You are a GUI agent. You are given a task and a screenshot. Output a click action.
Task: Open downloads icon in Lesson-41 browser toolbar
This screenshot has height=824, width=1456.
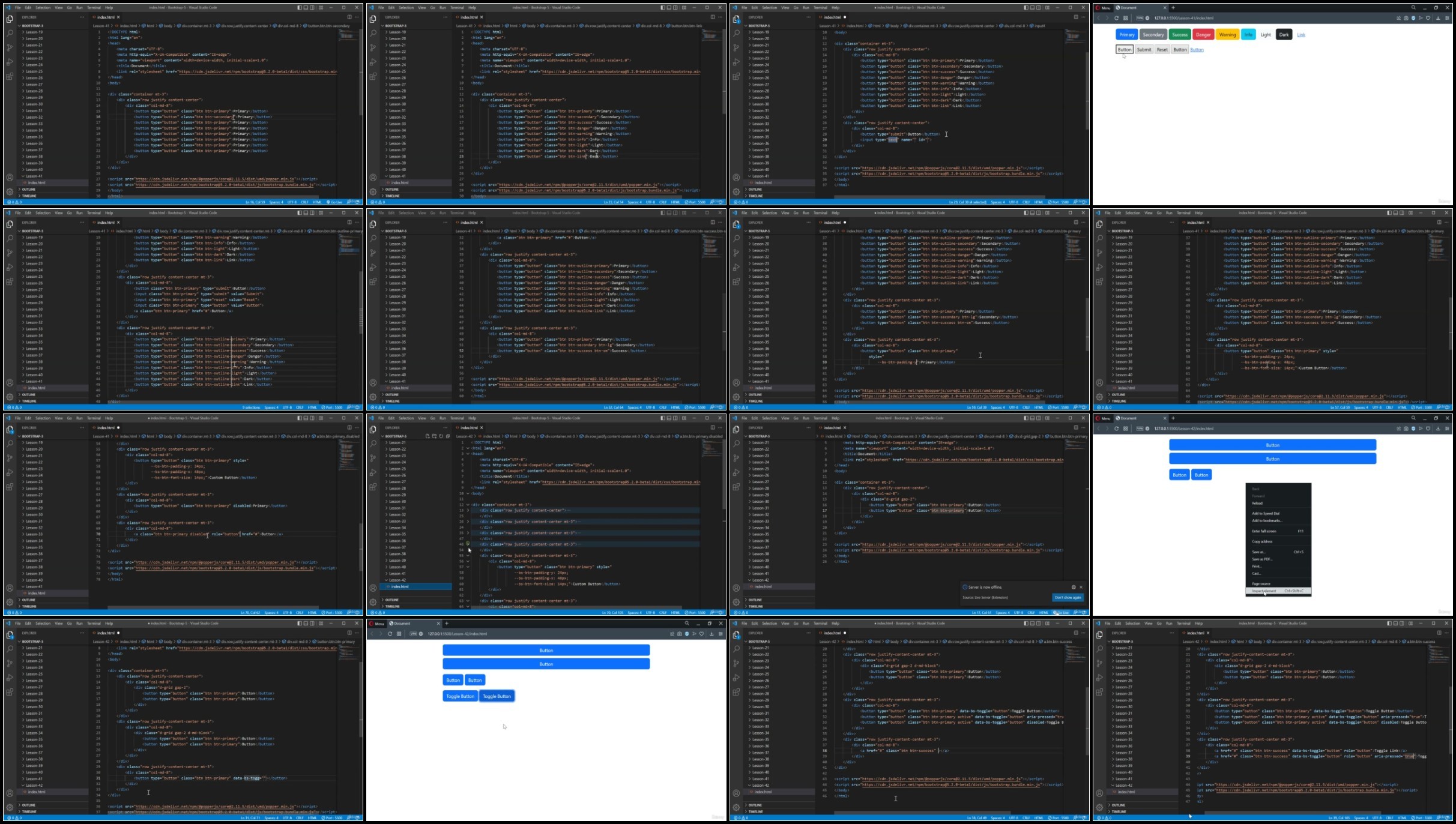click(1437, 18)
